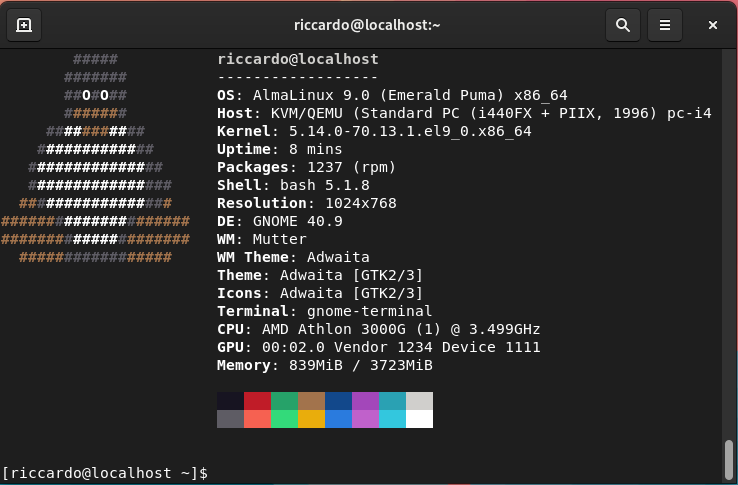Click the bright blue color block
This screenshot has width=738, height=485.
click(x=338, y=419)
